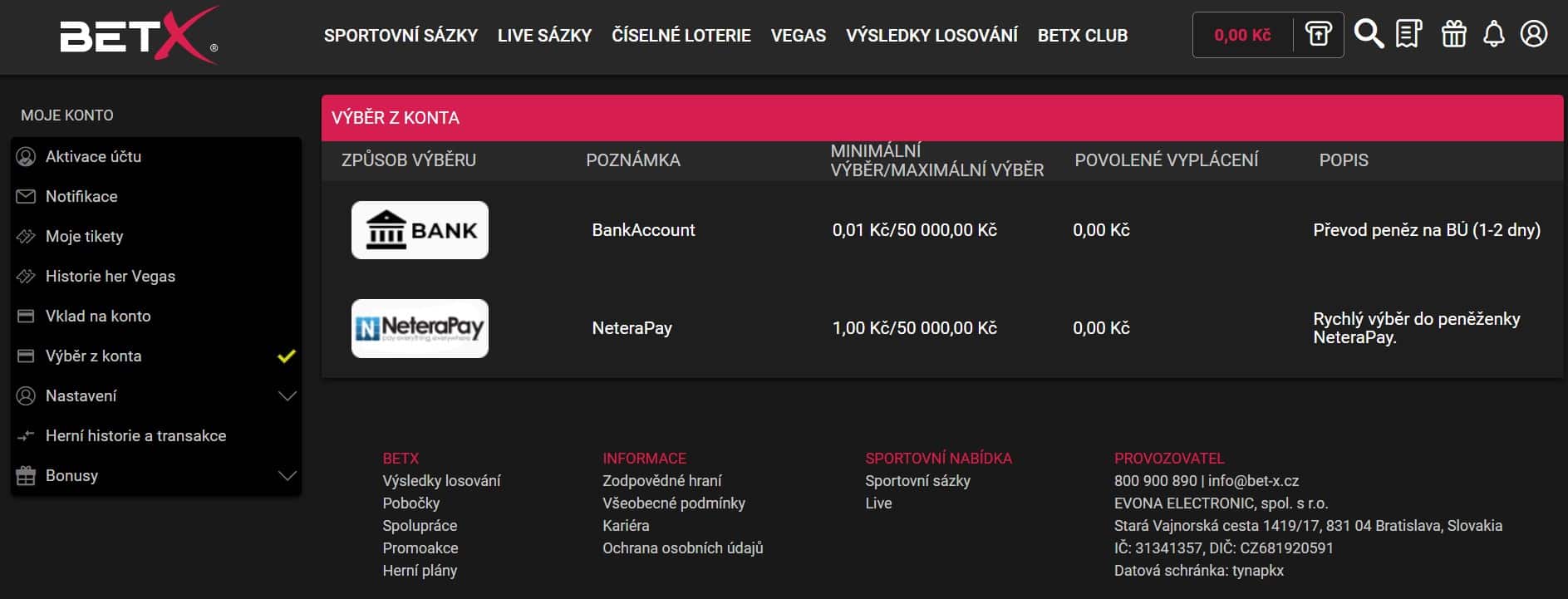Select the BANK withdrawal method logo
This screenshot has height=599, width=1568.
click(420, 230)
